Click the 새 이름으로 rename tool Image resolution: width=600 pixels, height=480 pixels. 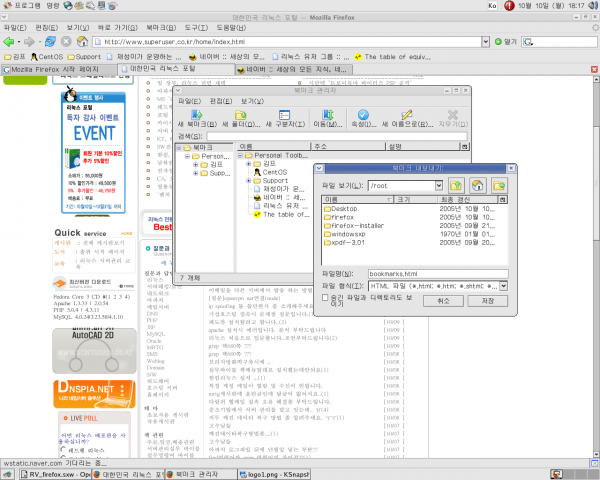click(x=407, y=118)
